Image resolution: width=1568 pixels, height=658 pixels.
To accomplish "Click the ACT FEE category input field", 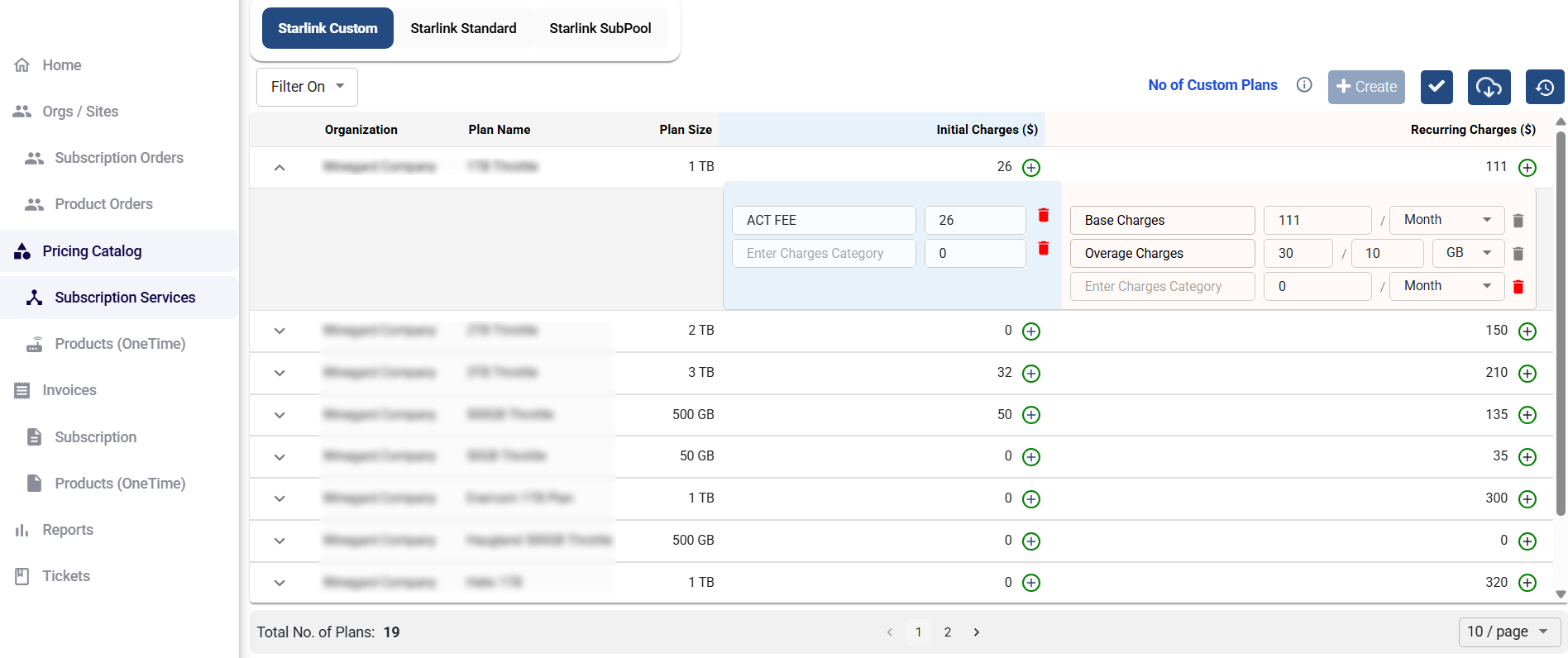I will 824,221.
